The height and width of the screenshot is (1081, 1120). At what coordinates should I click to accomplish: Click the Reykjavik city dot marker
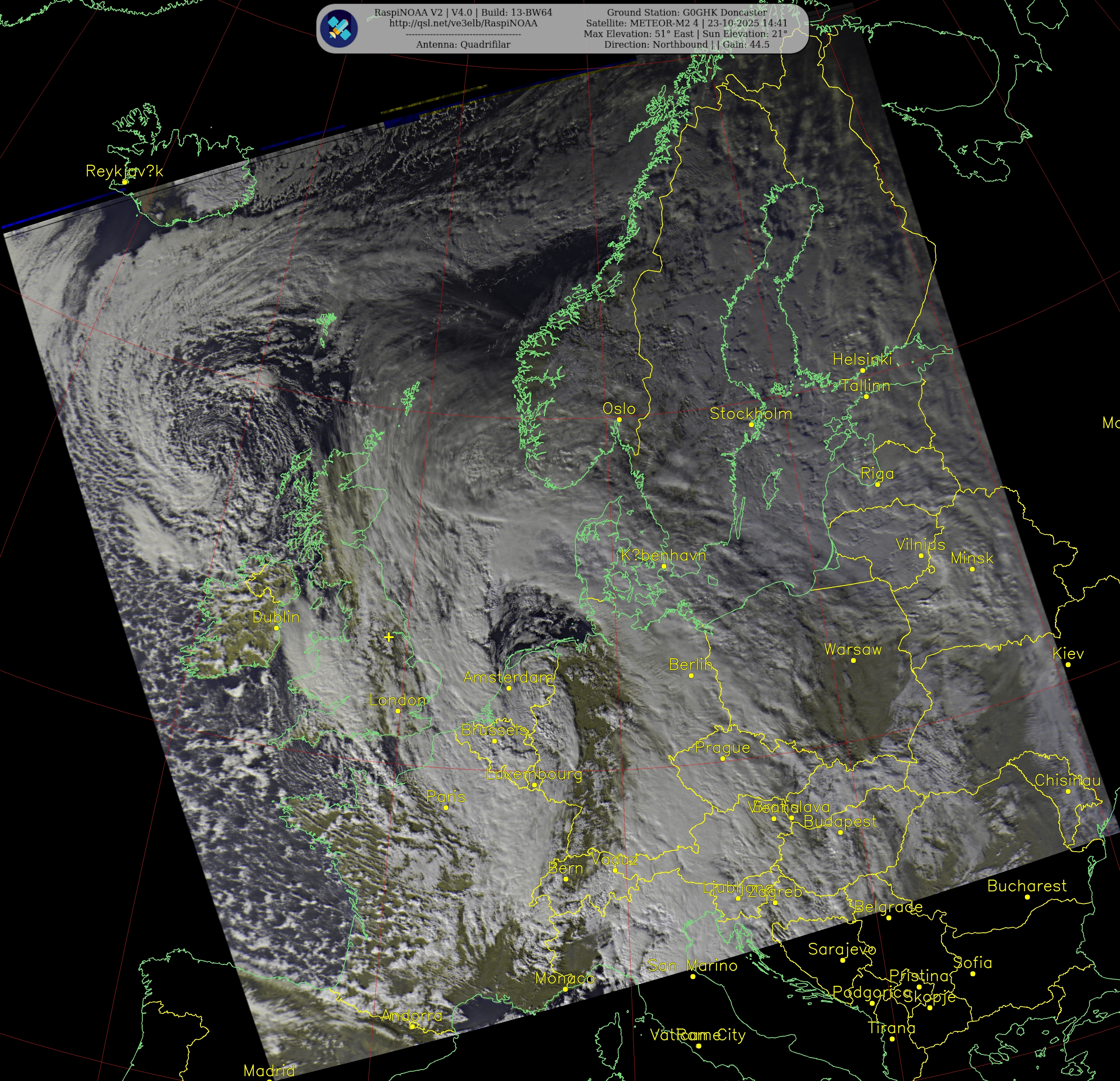[125, 182]
